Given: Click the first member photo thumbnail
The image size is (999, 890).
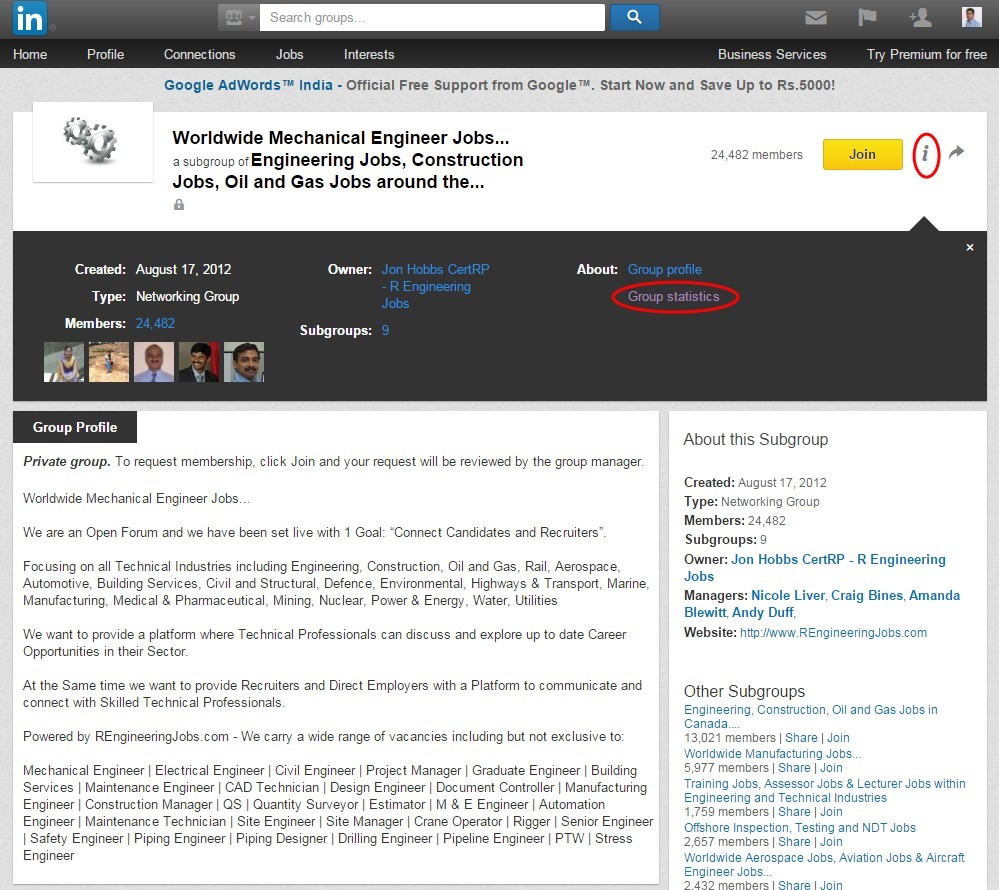Looking at the screenshot, I should point(64,362).
